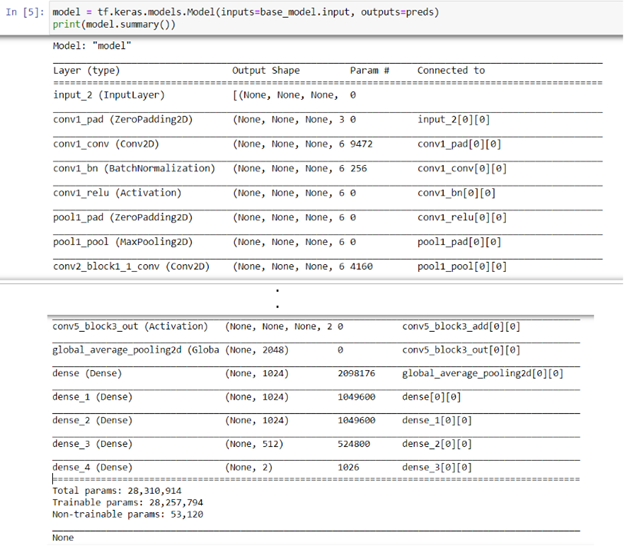
Task: Select the dense_3 (Dense) layer name
Action: pos(92,444)
